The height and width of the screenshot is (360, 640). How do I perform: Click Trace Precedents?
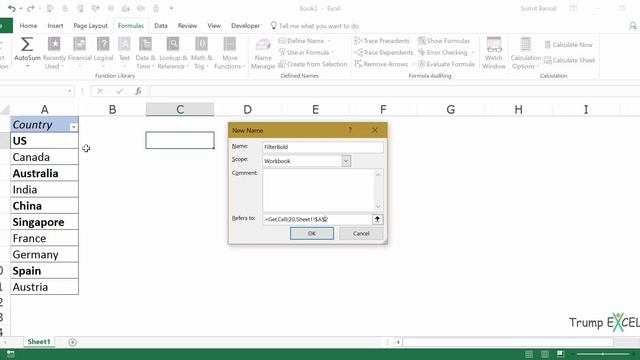382,41
